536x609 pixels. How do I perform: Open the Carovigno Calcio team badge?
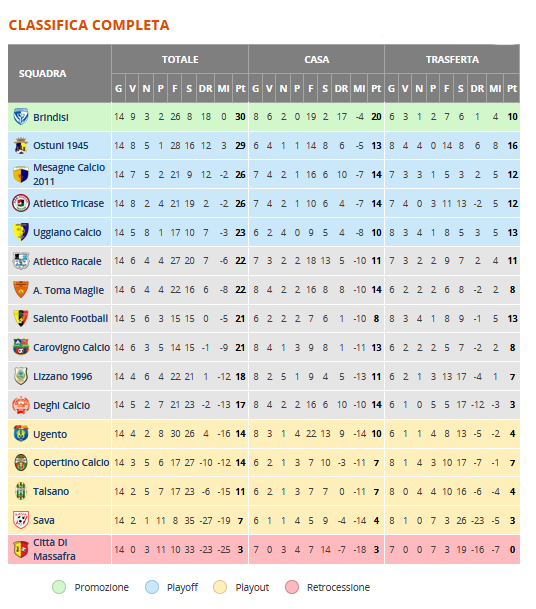tap(21, 347)
